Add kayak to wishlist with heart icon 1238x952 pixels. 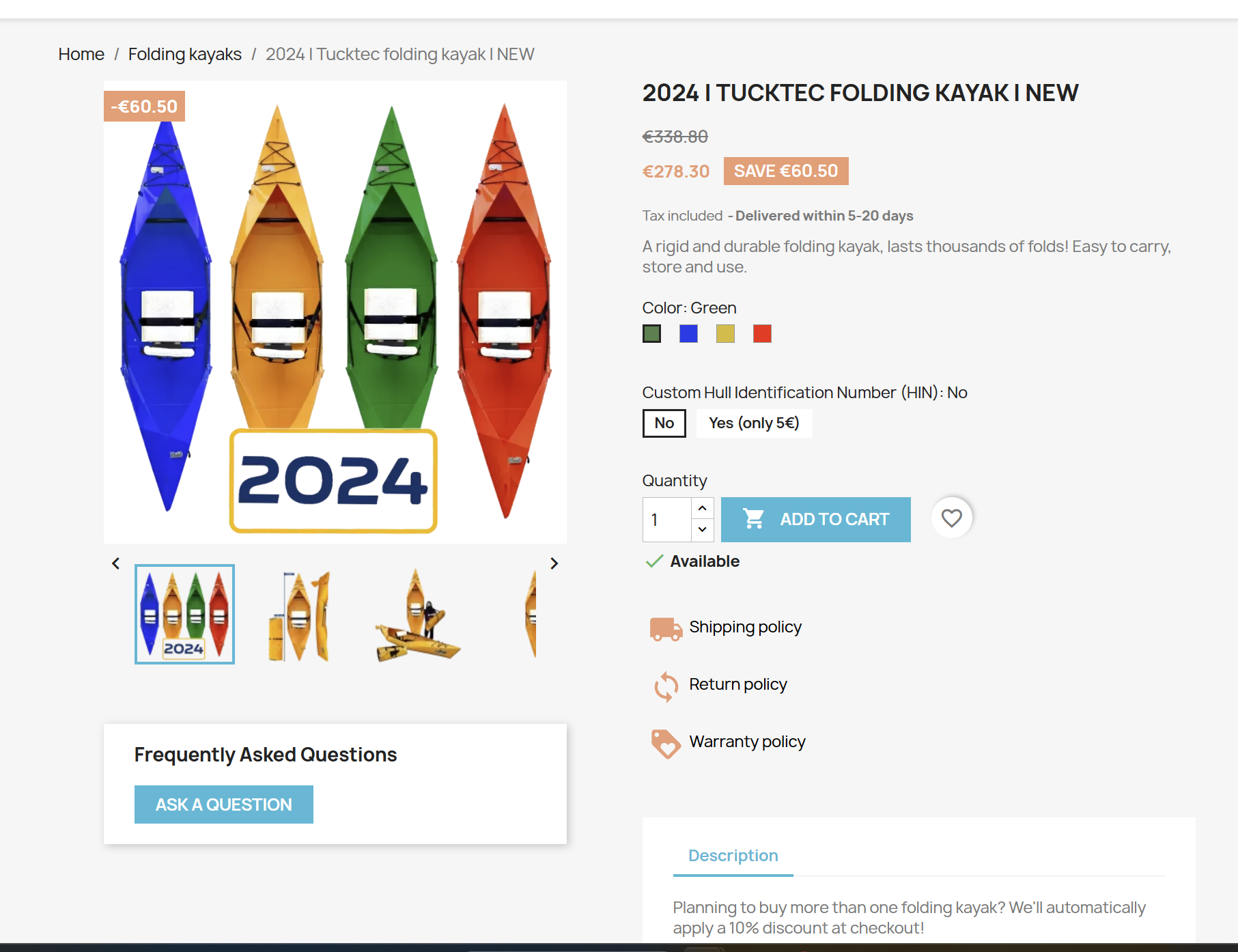(951, 518)
